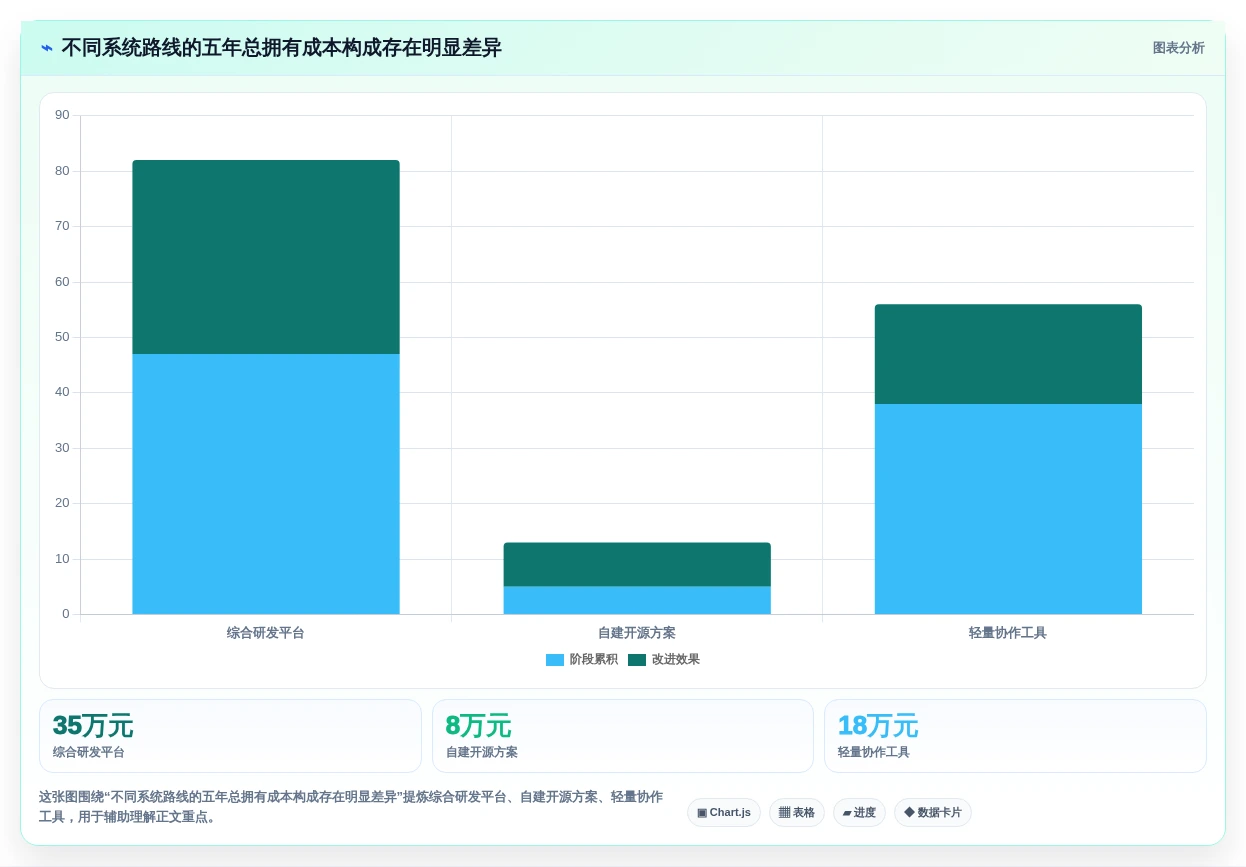Click the light blue segment of 综合研发平台 bar
1246x867 pixels.
point(266,484)
